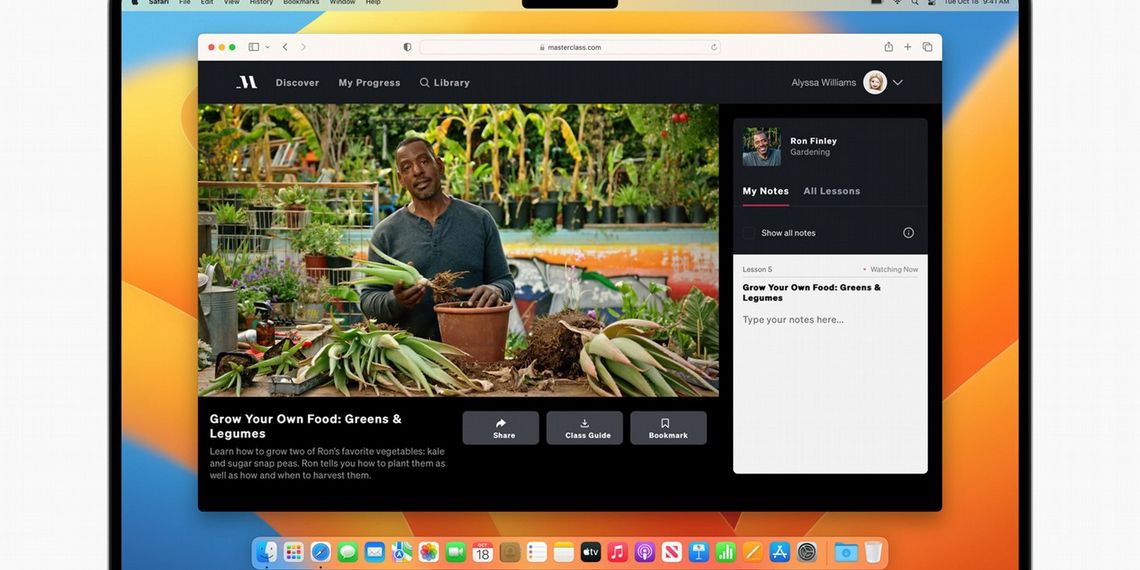
Task: Open the Library search
Action: tap(445, 83)
